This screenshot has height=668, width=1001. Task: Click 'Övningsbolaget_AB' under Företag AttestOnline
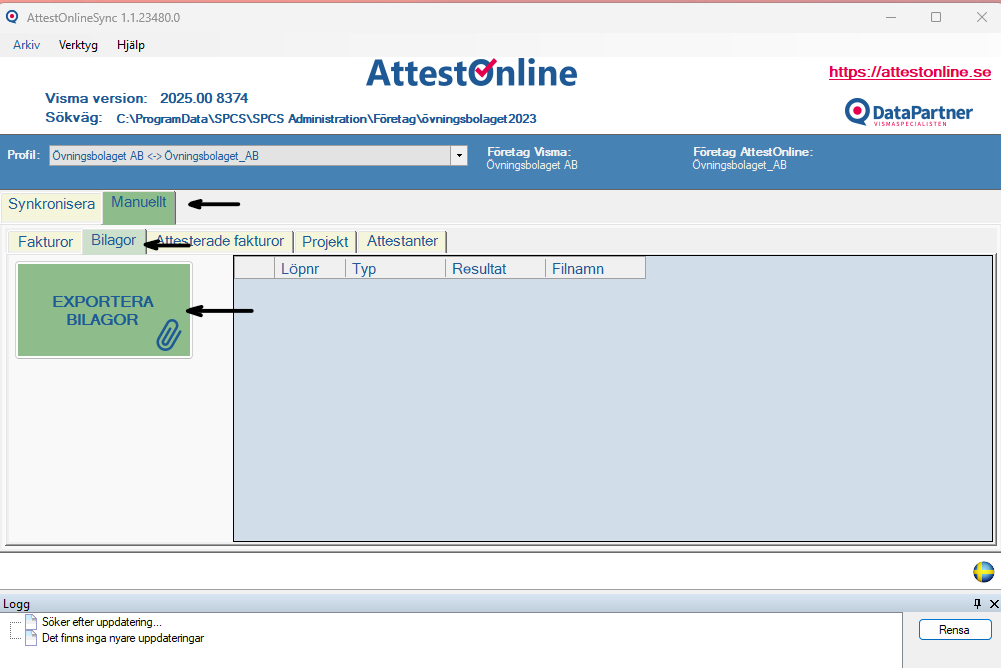739,165
